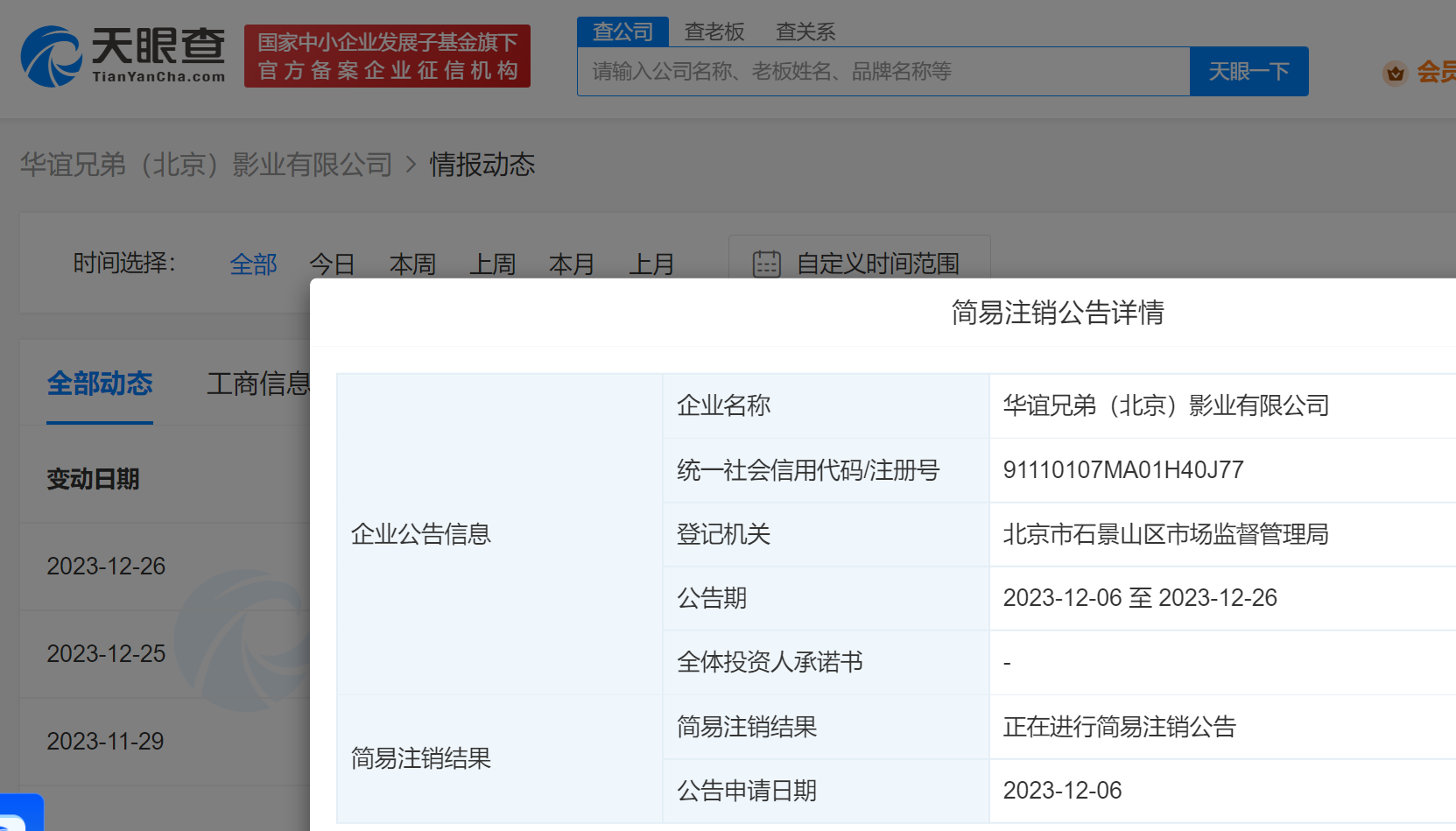Choose the 上周 time filter

[x=492, y=264]
